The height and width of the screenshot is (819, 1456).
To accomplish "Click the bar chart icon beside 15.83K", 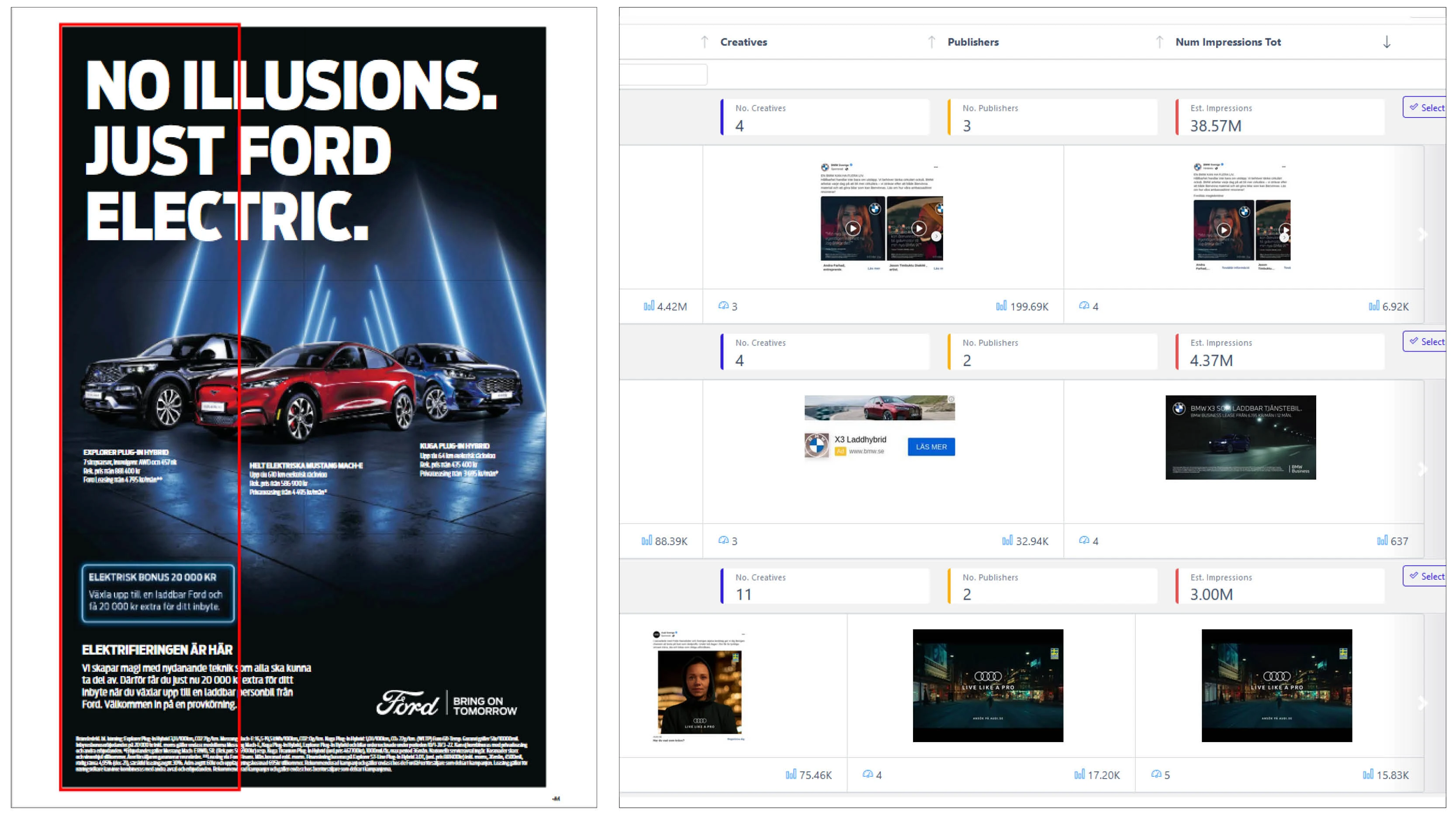I will [x=1368, y=774].
